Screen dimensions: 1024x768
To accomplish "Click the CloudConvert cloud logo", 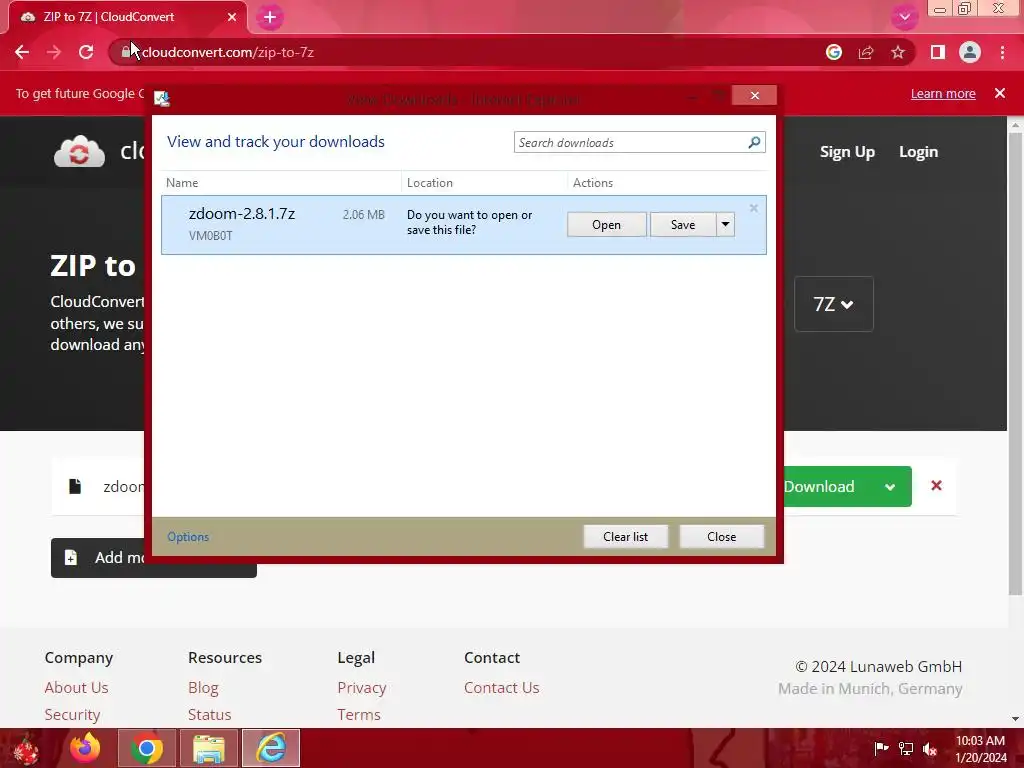I will (x=79, y=152).
